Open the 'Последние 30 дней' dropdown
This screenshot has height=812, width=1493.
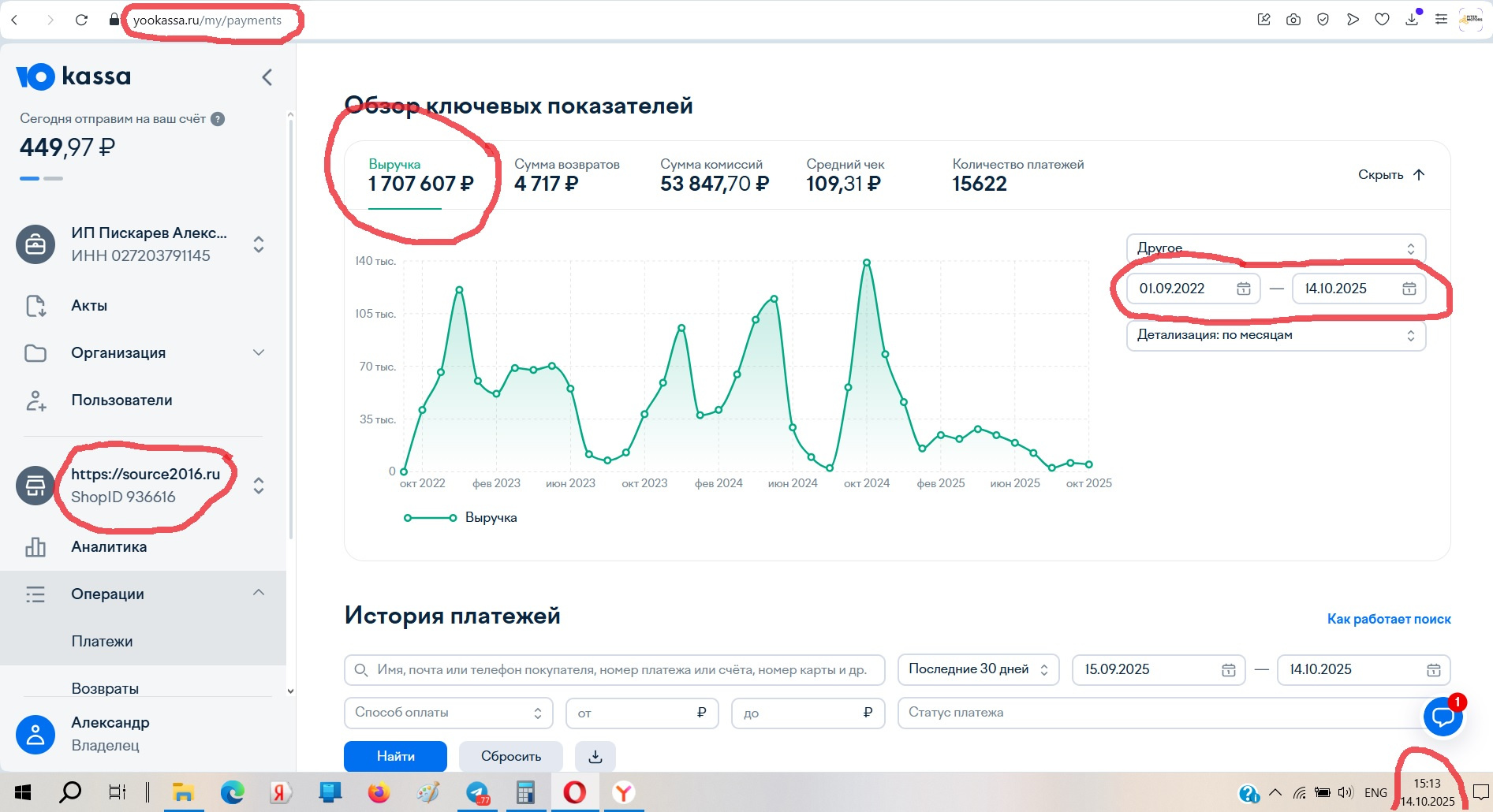click(979, 670)
